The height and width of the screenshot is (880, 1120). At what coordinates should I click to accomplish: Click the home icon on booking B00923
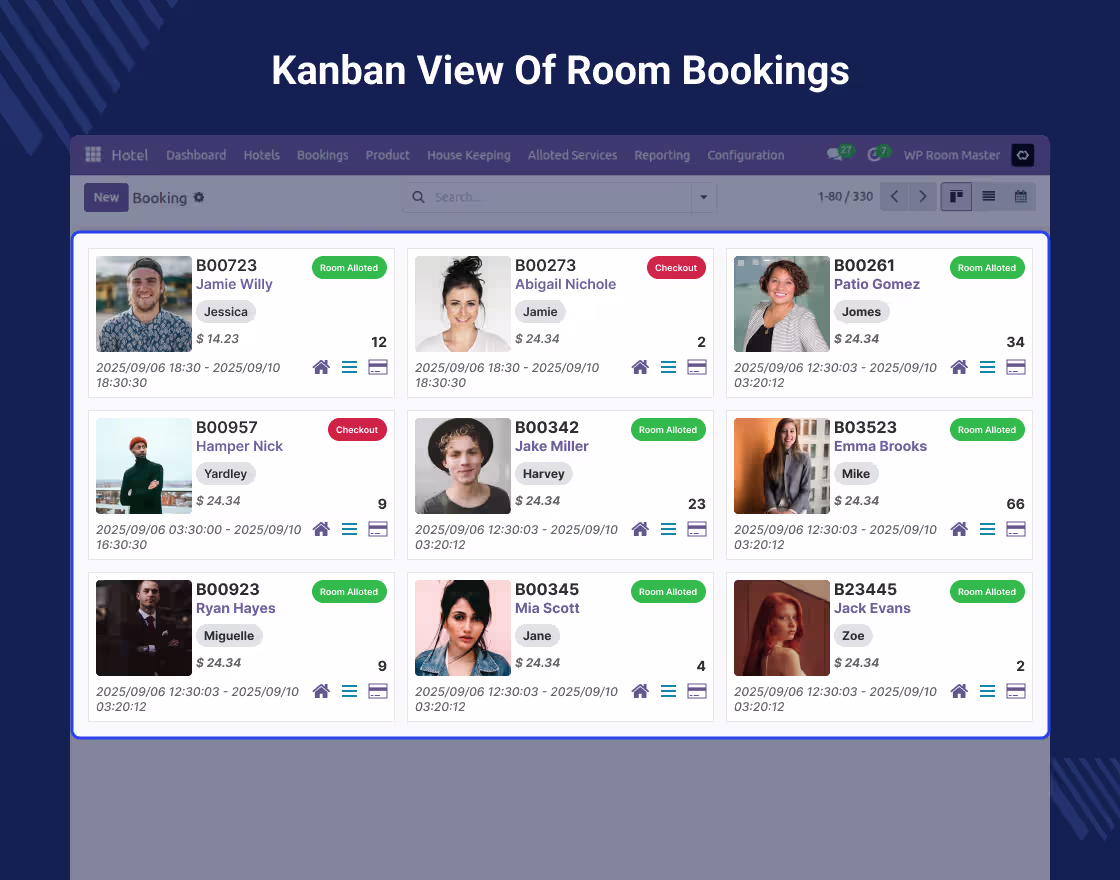[321, 691]
